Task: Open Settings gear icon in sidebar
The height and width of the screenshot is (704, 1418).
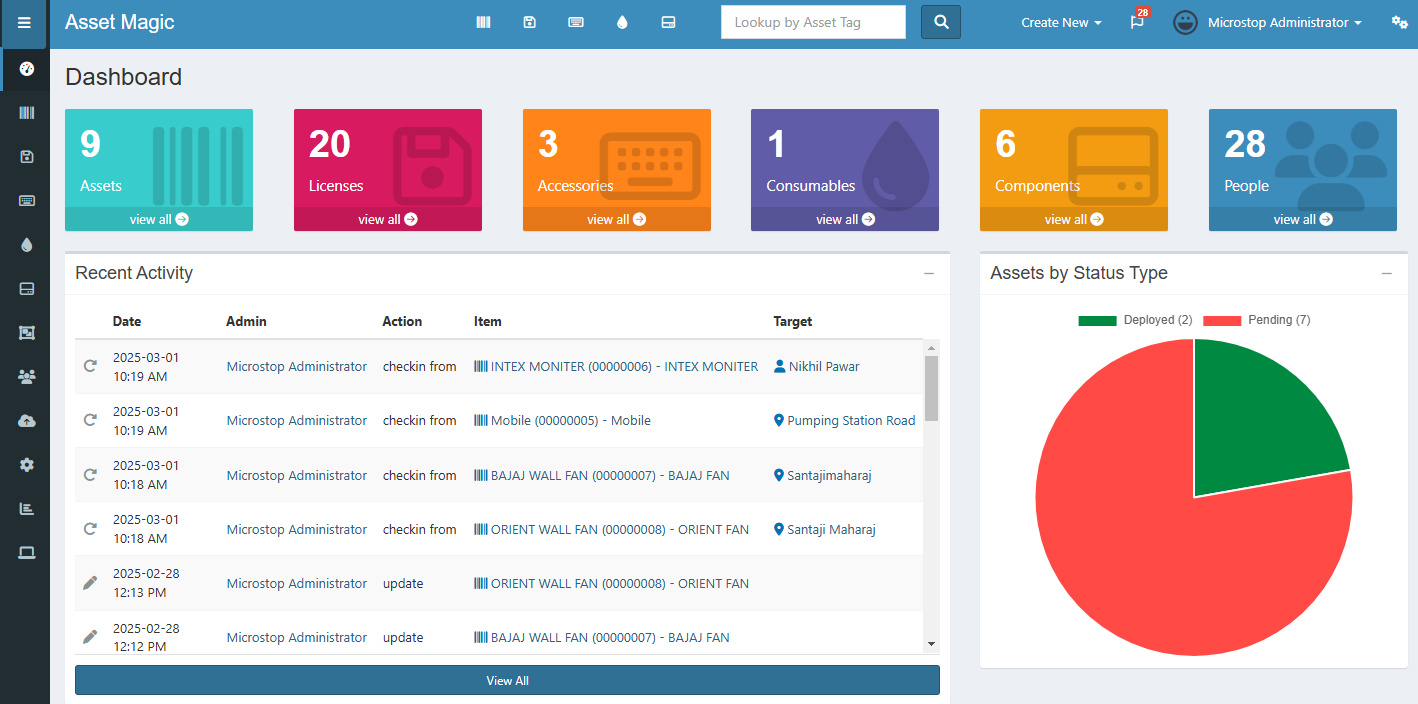Action: (27, 465)
